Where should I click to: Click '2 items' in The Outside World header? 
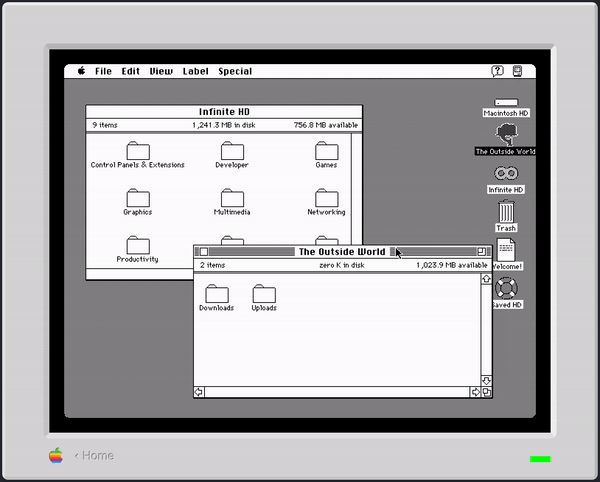click(212, 265)
